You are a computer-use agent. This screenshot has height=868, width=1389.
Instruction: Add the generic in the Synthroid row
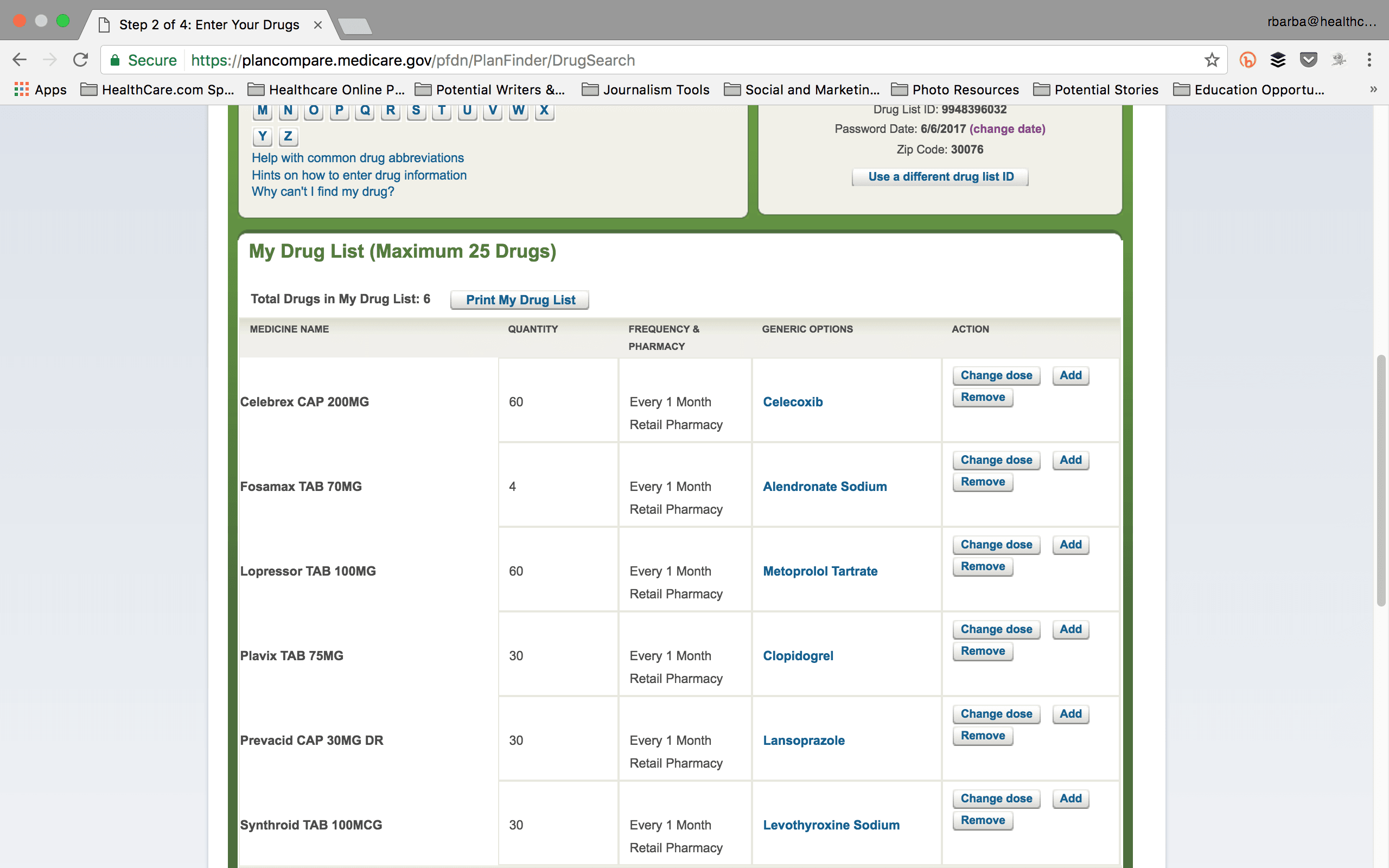tap(1071, 799)
